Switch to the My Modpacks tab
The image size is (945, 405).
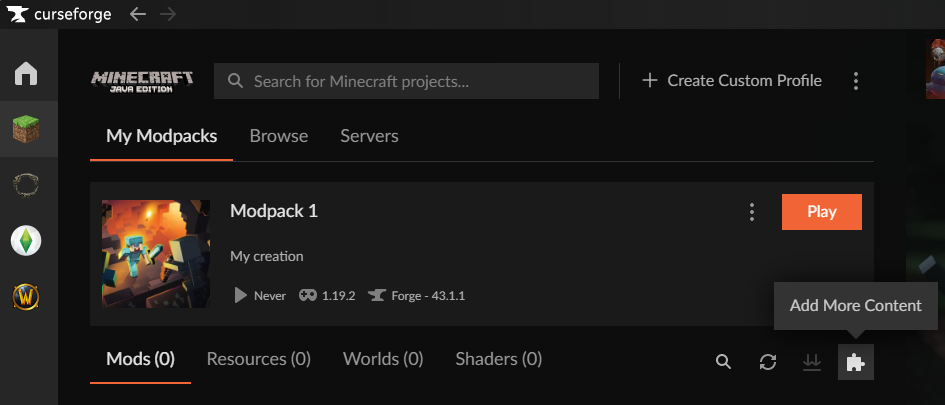pyautogui.click(x=162, y=136)
